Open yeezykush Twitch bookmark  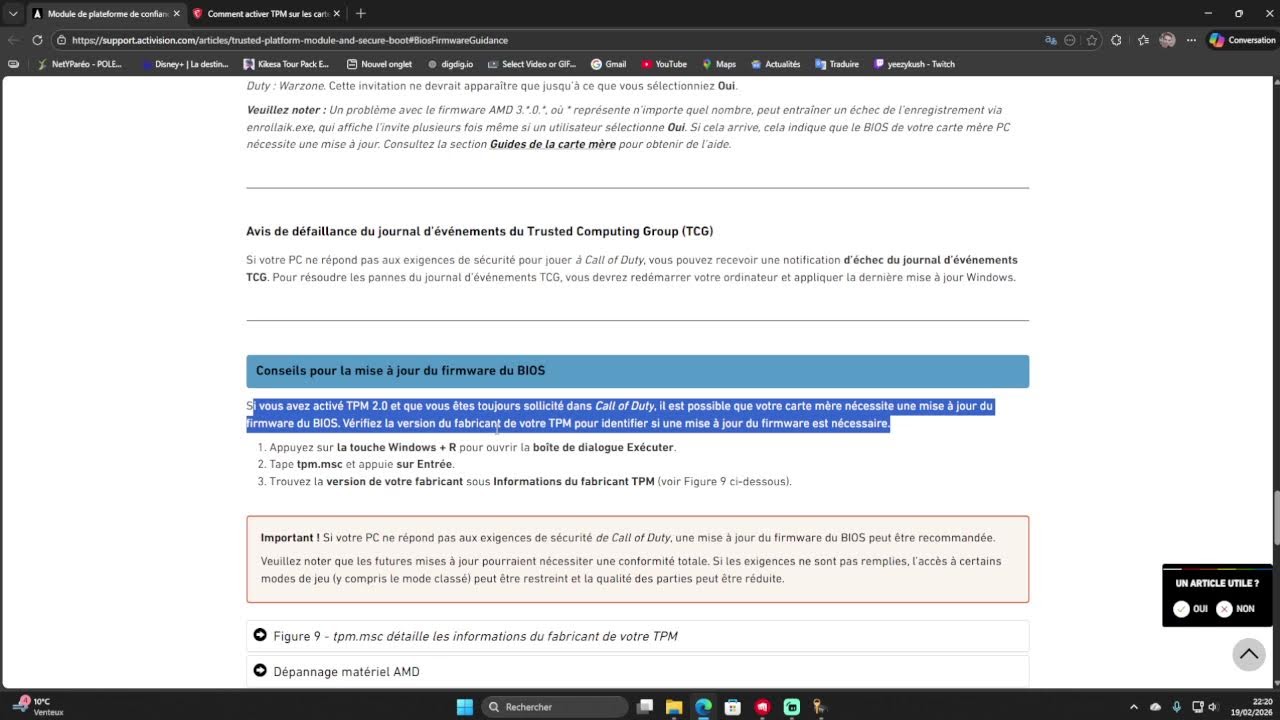point(914,64)
